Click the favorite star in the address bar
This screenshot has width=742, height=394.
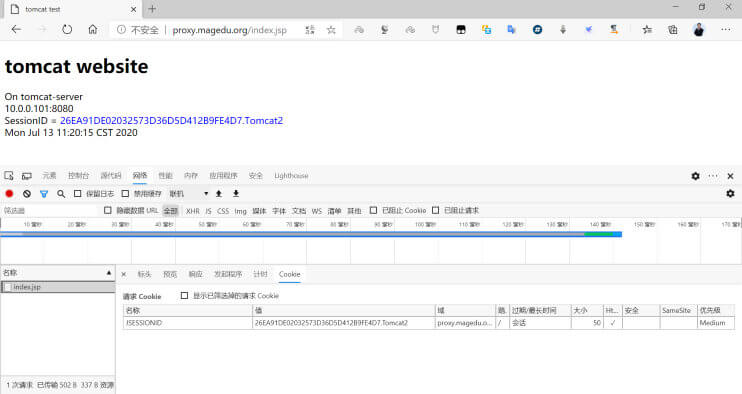331,30
